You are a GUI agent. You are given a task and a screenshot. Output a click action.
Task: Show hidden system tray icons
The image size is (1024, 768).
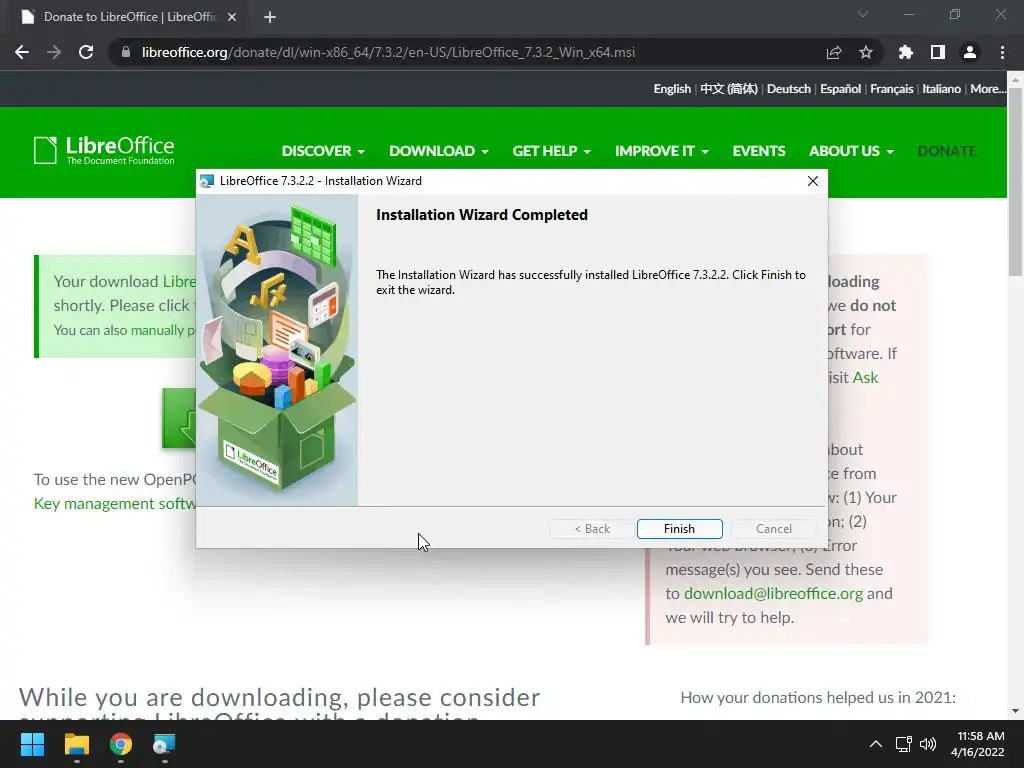(x=876, y=744)
